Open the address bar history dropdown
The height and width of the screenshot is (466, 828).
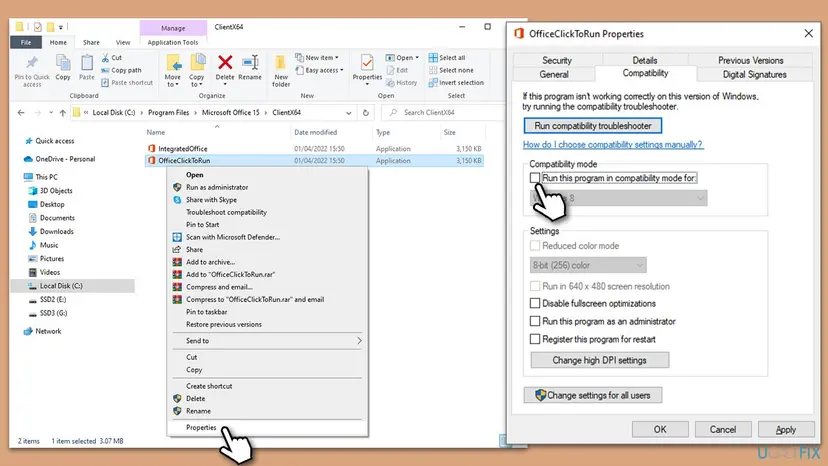tap(349, 113)
